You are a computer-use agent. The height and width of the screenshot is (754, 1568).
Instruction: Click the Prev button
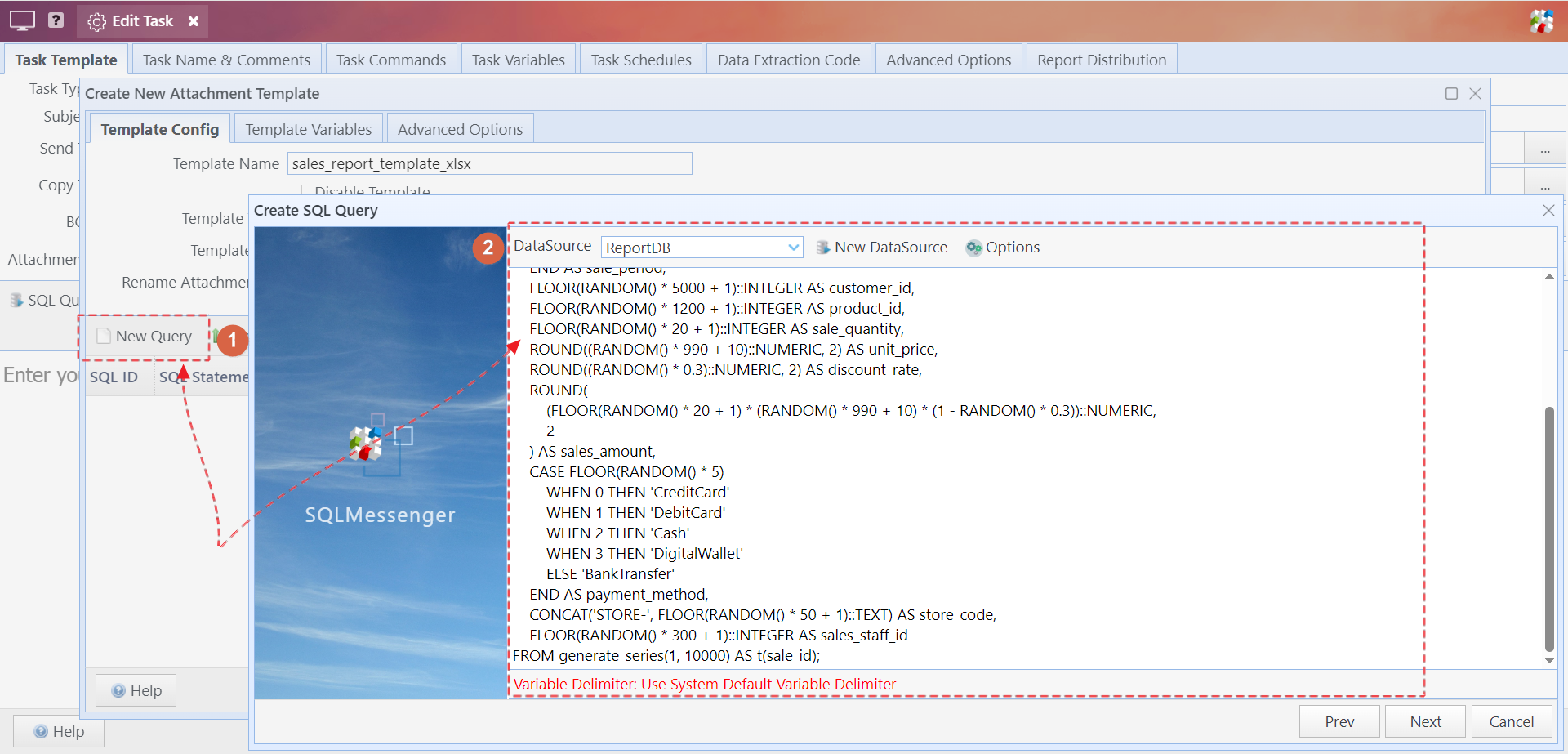[x=1339, y=721]
